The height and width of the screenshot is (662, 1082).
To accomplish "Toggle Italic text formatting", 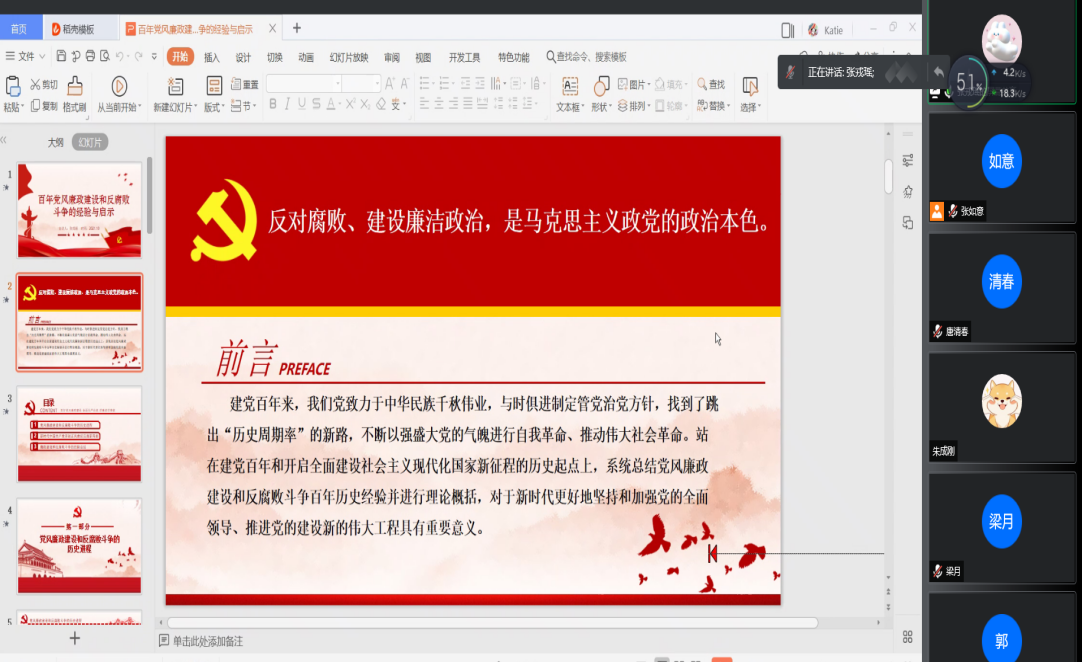I will tap(287, 105).
